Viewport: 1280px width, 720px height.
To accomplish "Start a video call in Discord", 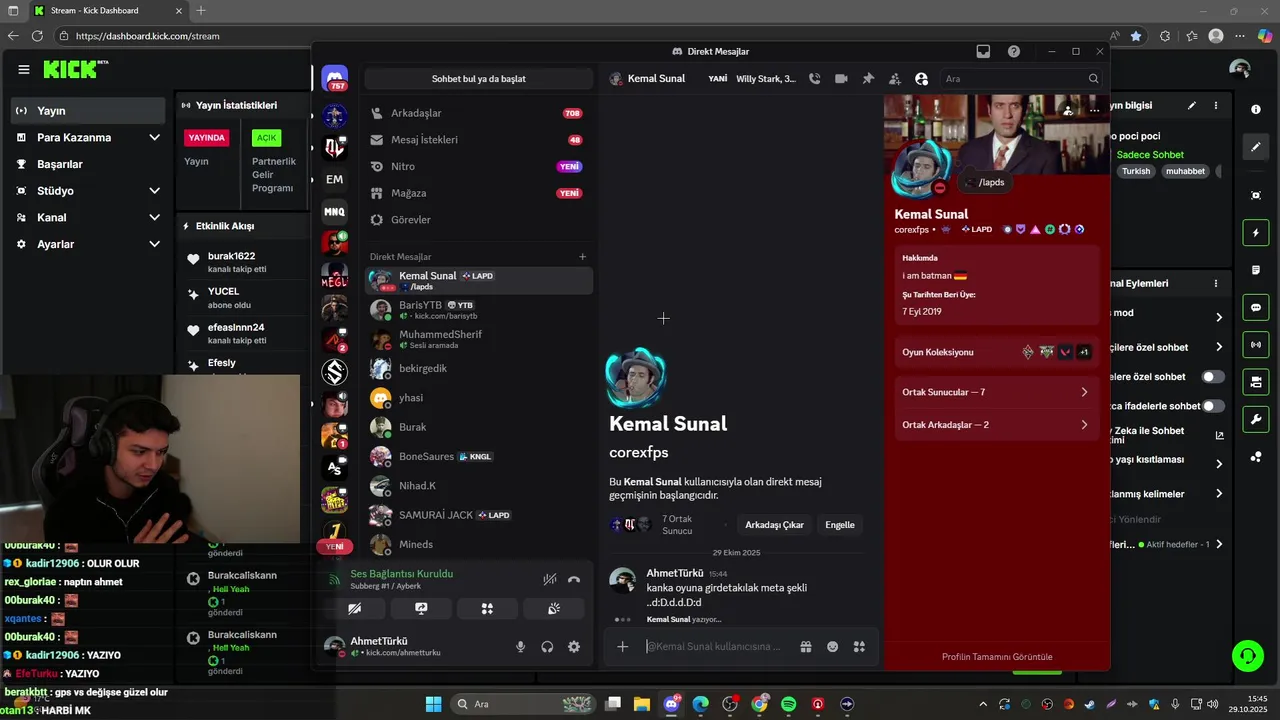I will [841, 79].
